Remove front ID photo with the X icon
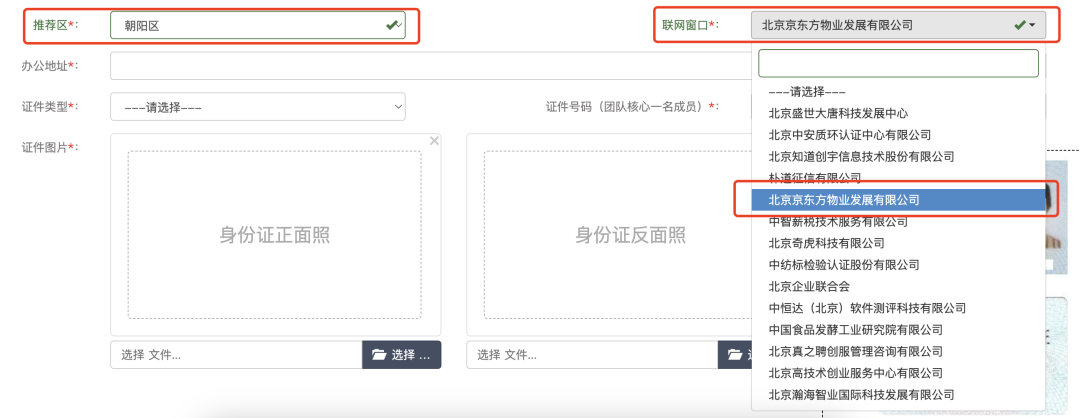1080x418 pixels. 434,140
